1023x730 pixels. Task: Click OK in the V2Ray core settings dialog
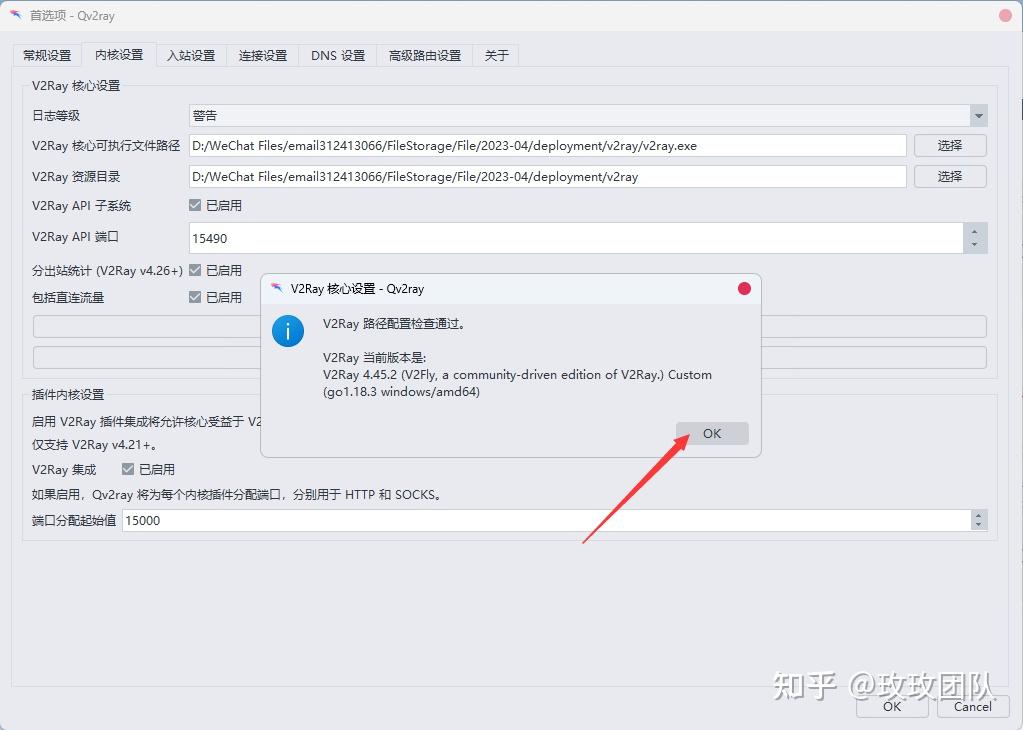tap(712, 434)
